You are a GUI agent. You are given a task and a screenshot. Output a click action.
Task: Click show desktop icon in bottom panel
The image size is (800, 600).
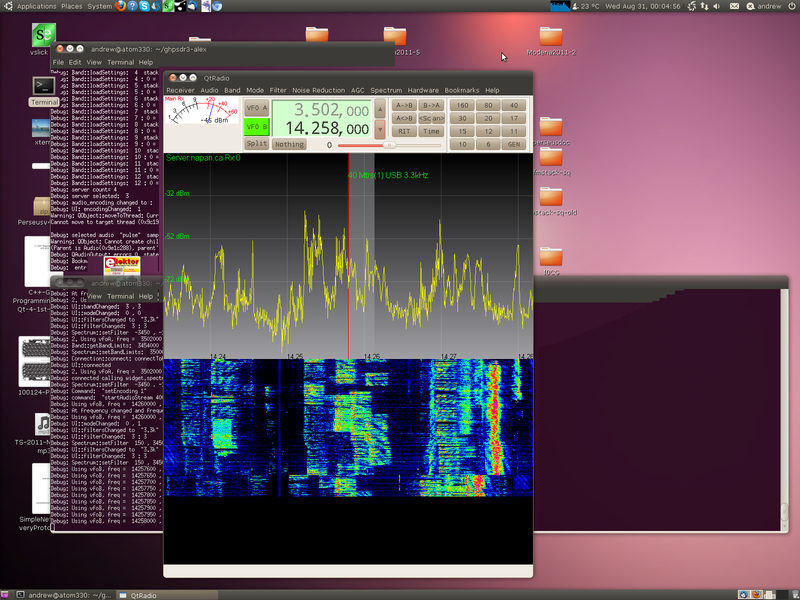[x=5, y=595]
